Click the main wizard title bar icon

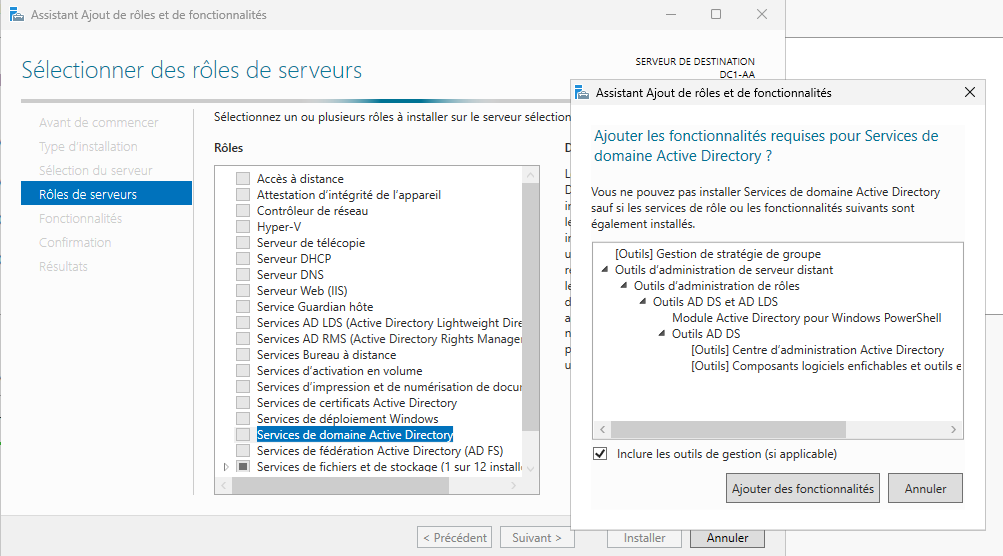pos(17,14)
